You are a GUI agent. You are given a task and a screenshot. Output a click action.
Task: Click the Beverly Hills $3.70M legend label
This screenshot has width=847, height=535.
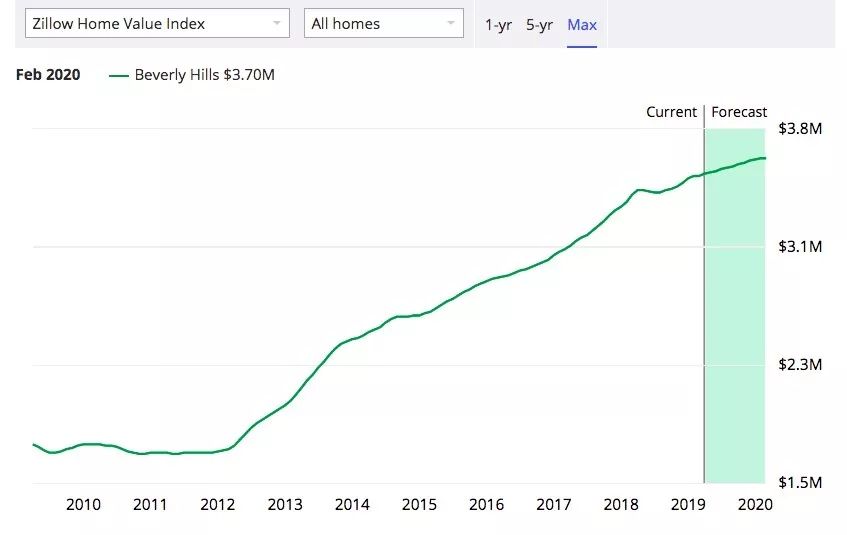204,75
